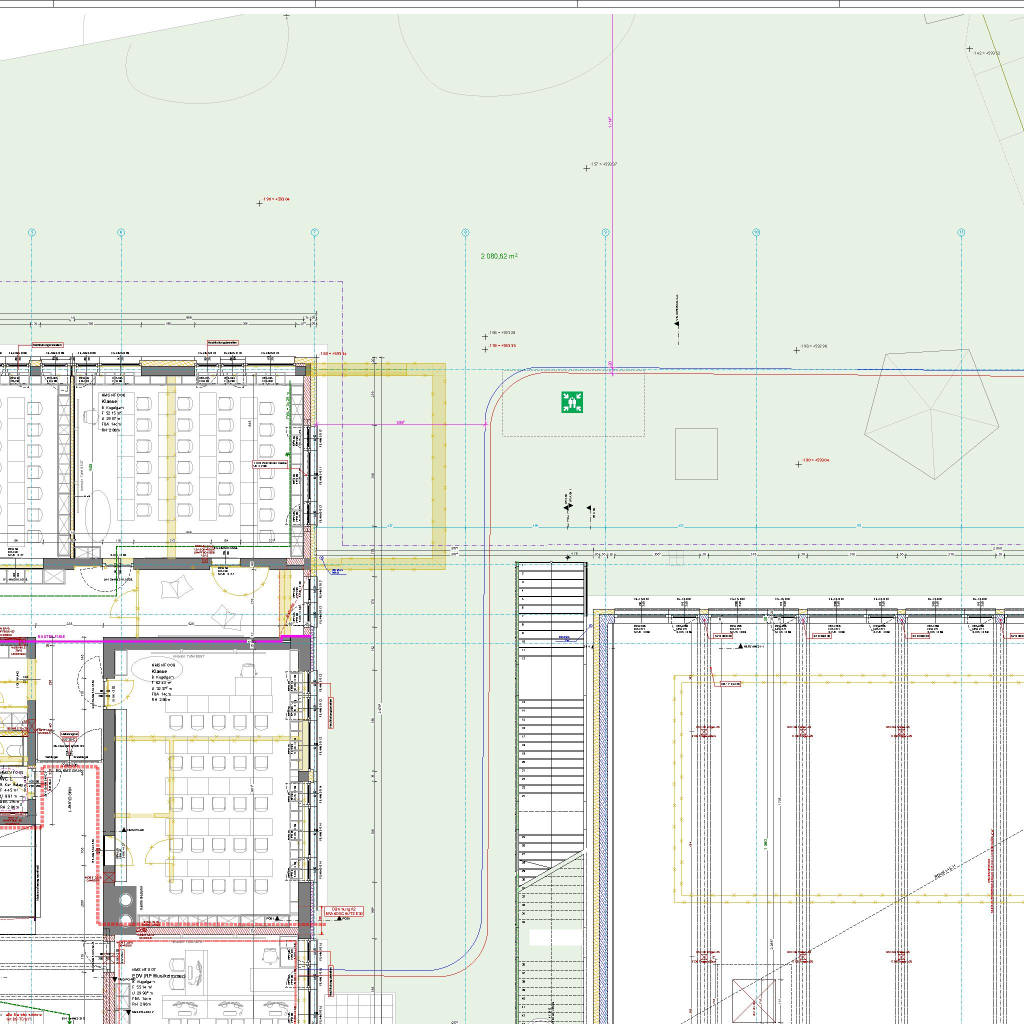The image size is (1024, 1024).
Task: Click the crossed square symbol at bottom
Action: tap(754, 1000)
